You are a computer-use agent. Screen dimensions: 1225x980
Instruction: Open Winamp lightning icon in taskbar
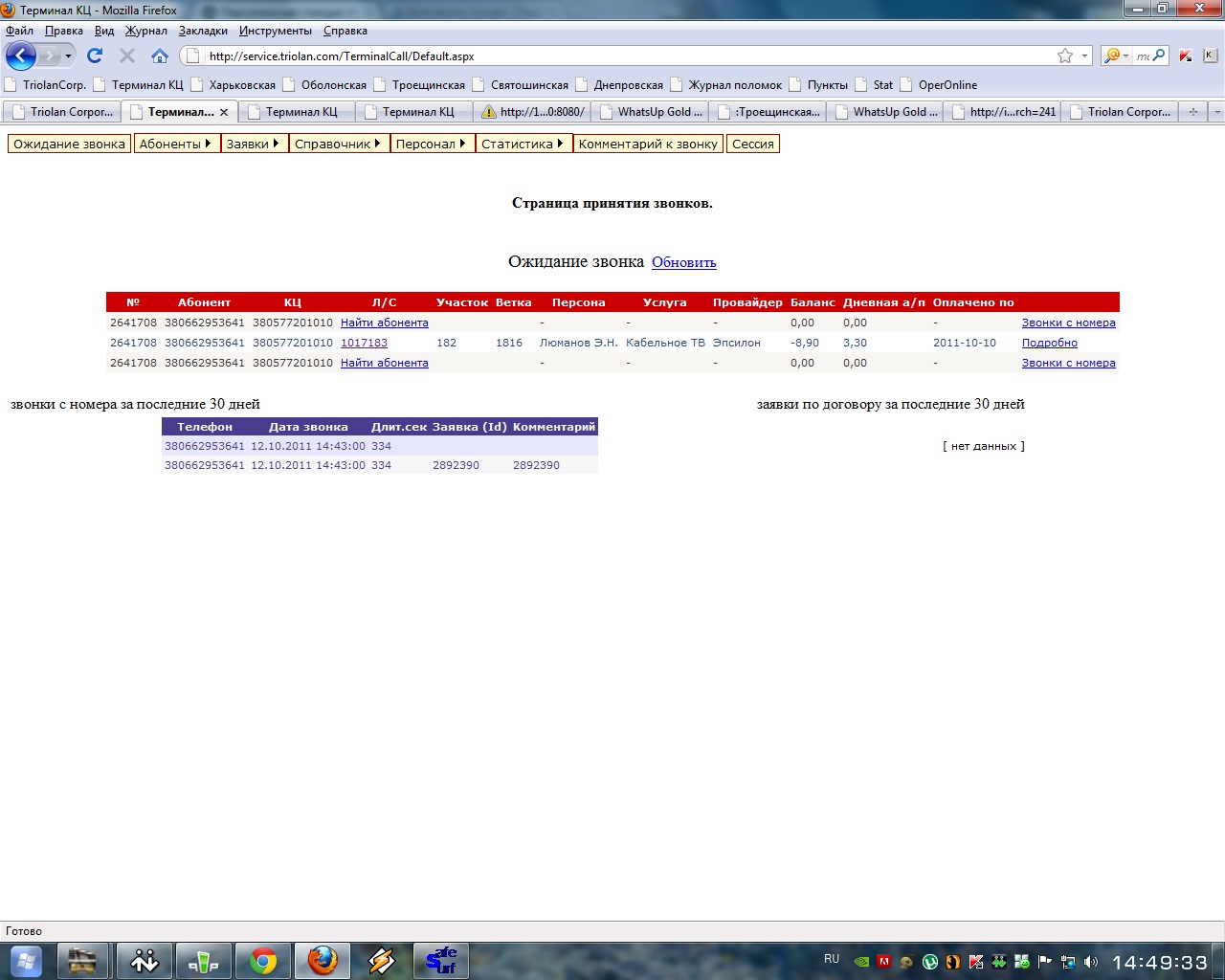[382, 960]
